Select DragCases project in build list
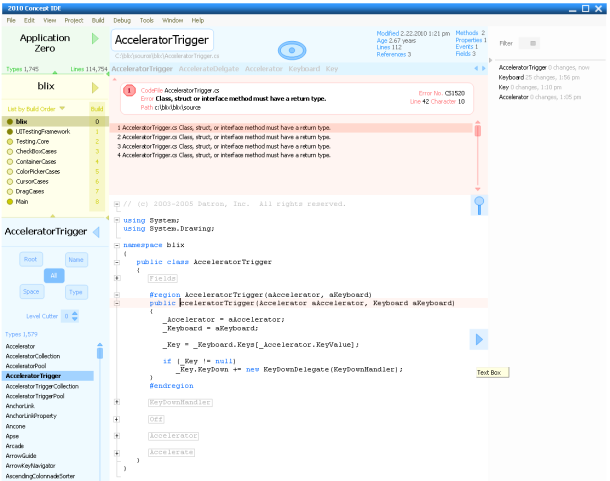Screen dimensions: 610x481 tap(30, 191)
